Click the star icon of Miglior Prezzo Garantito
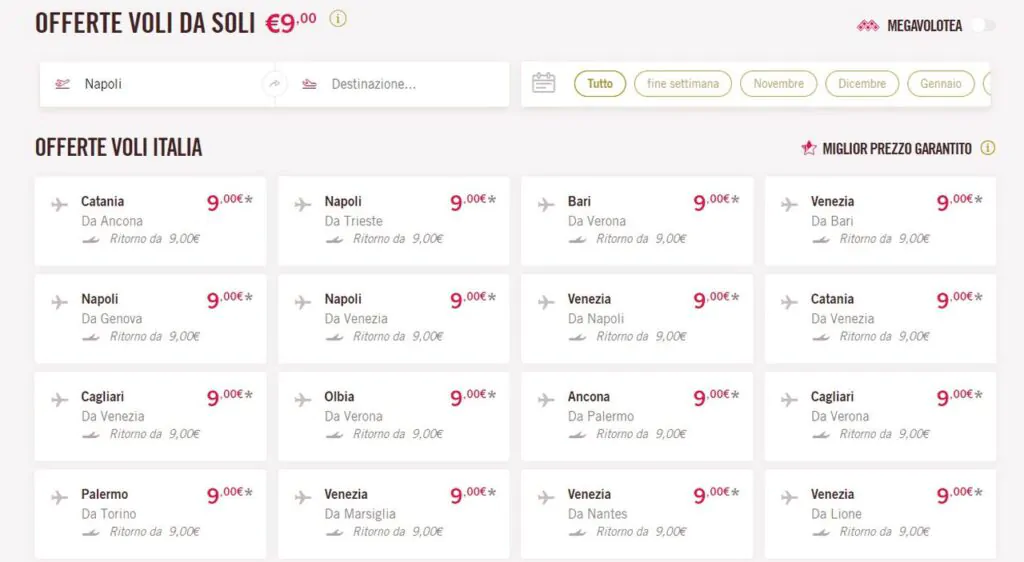1024x562 pixels. (x=809, y=148)
